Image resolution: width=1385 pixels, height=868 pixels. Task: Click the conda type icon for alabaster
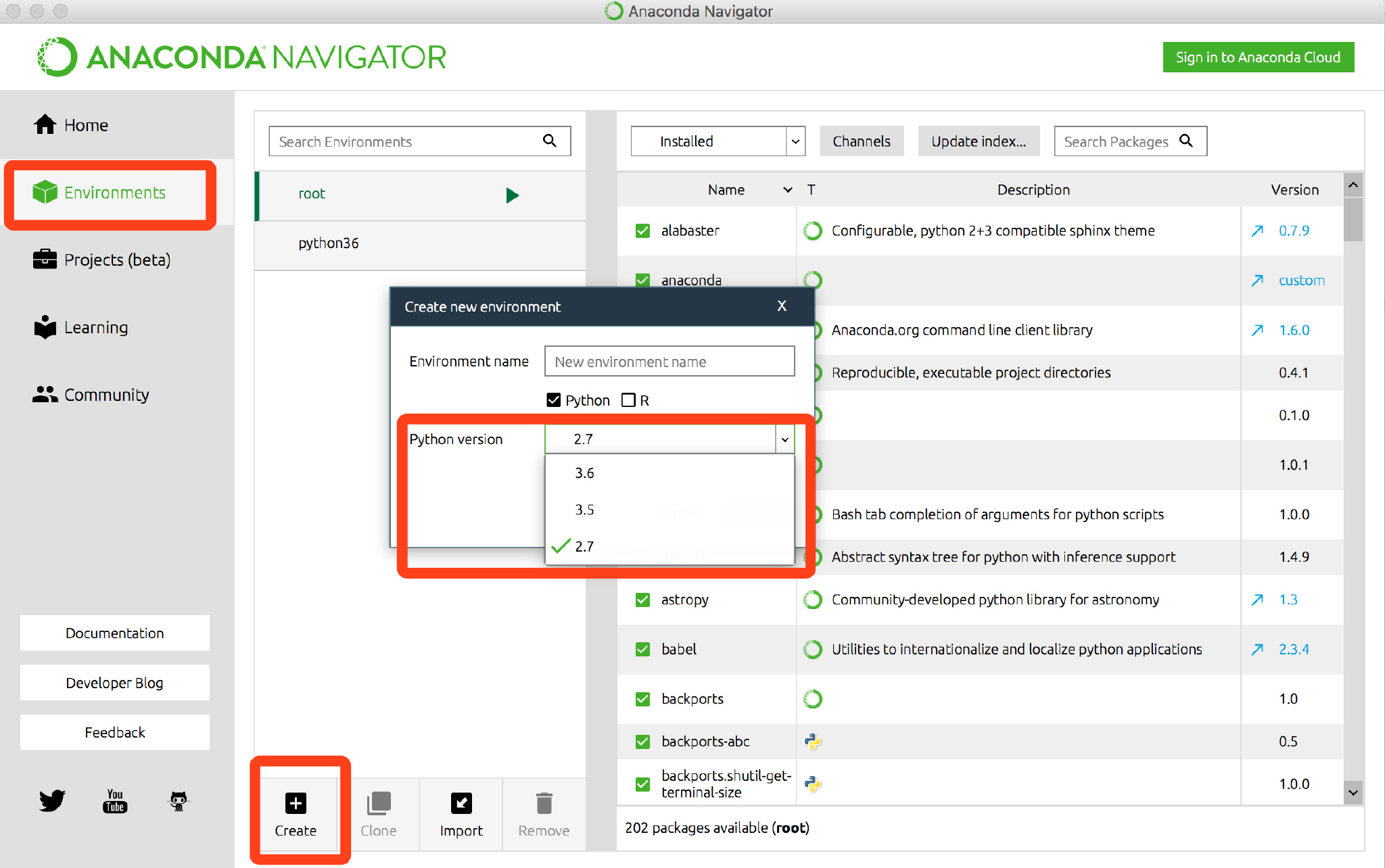813,231
